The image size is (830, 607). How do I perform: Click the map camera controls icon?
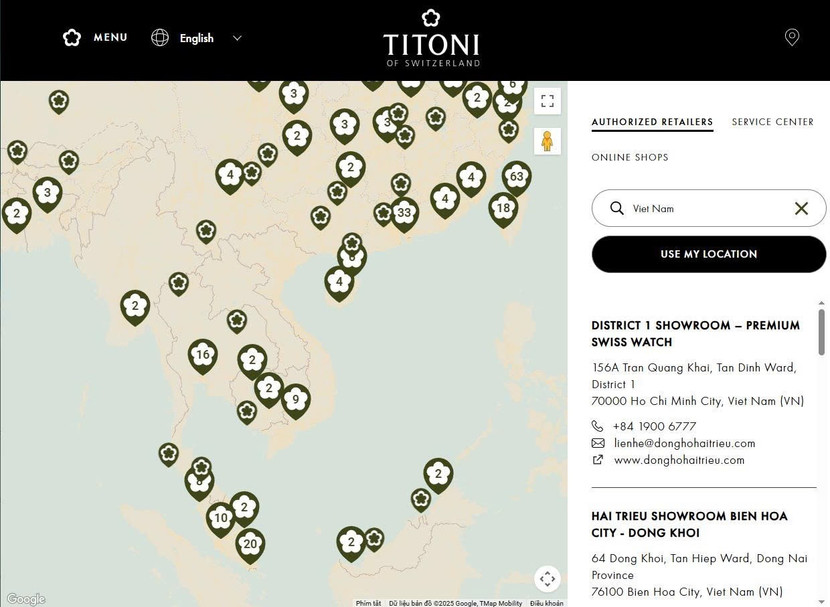(x=546, y=578)
